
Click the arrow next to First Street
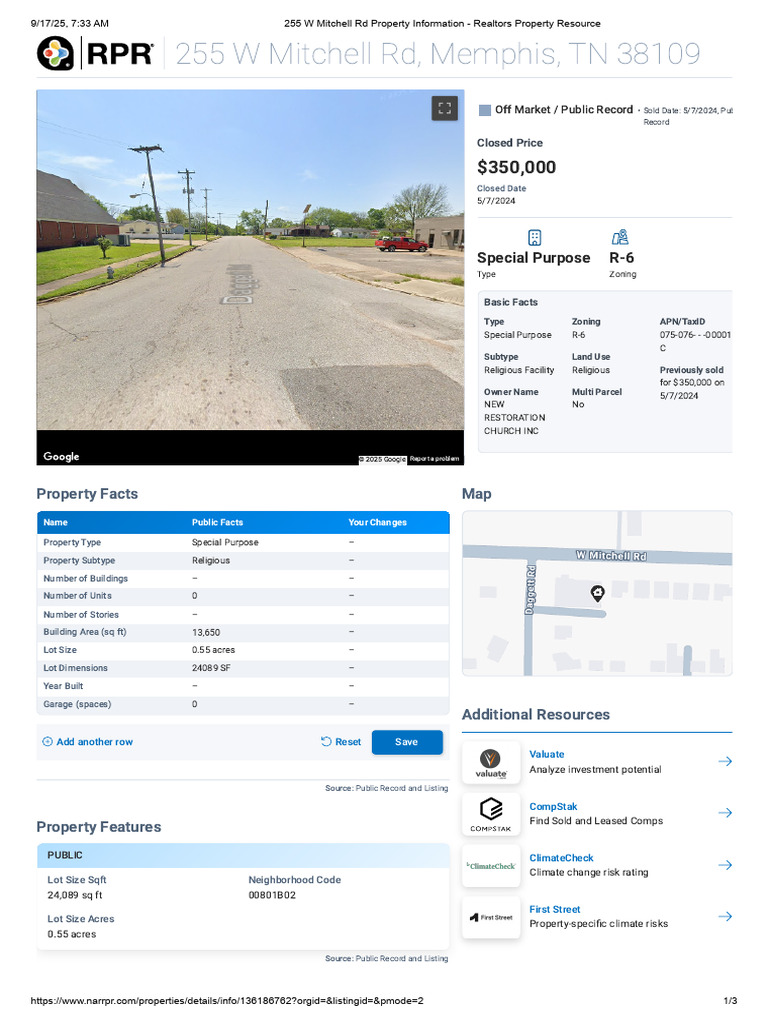[724, 916]
